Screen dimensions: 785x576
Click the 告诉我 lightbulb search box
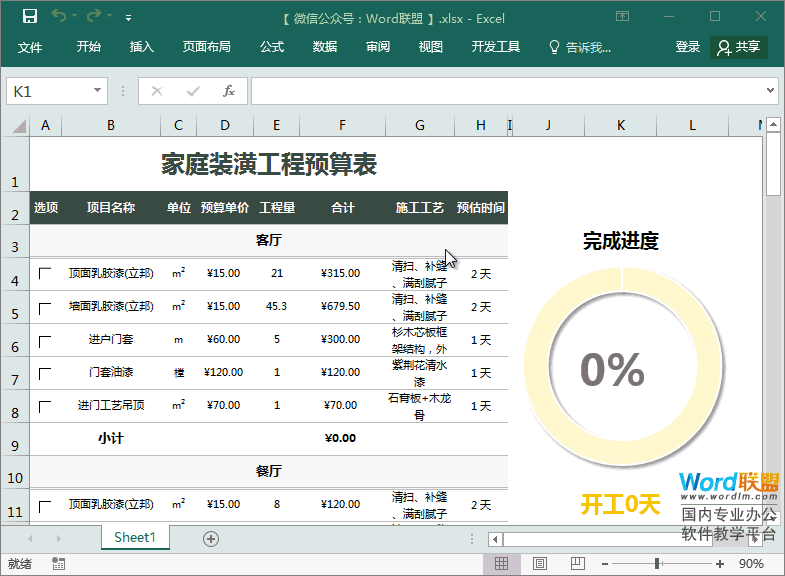pyautogui.click(x=580, y=48)
